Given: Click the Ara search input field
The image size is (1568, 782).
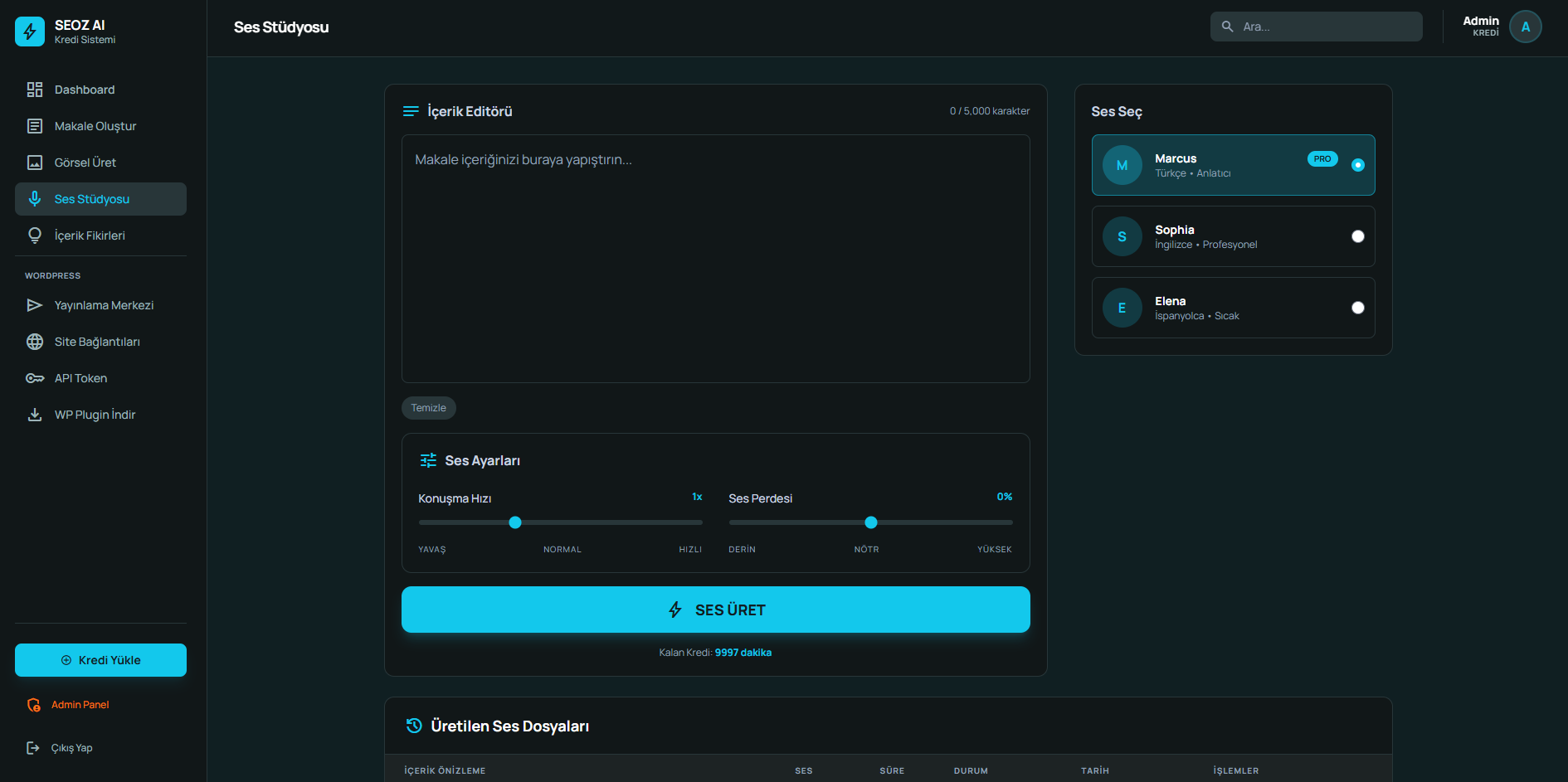Looking at the screenshot, I should pos(1317,27).
